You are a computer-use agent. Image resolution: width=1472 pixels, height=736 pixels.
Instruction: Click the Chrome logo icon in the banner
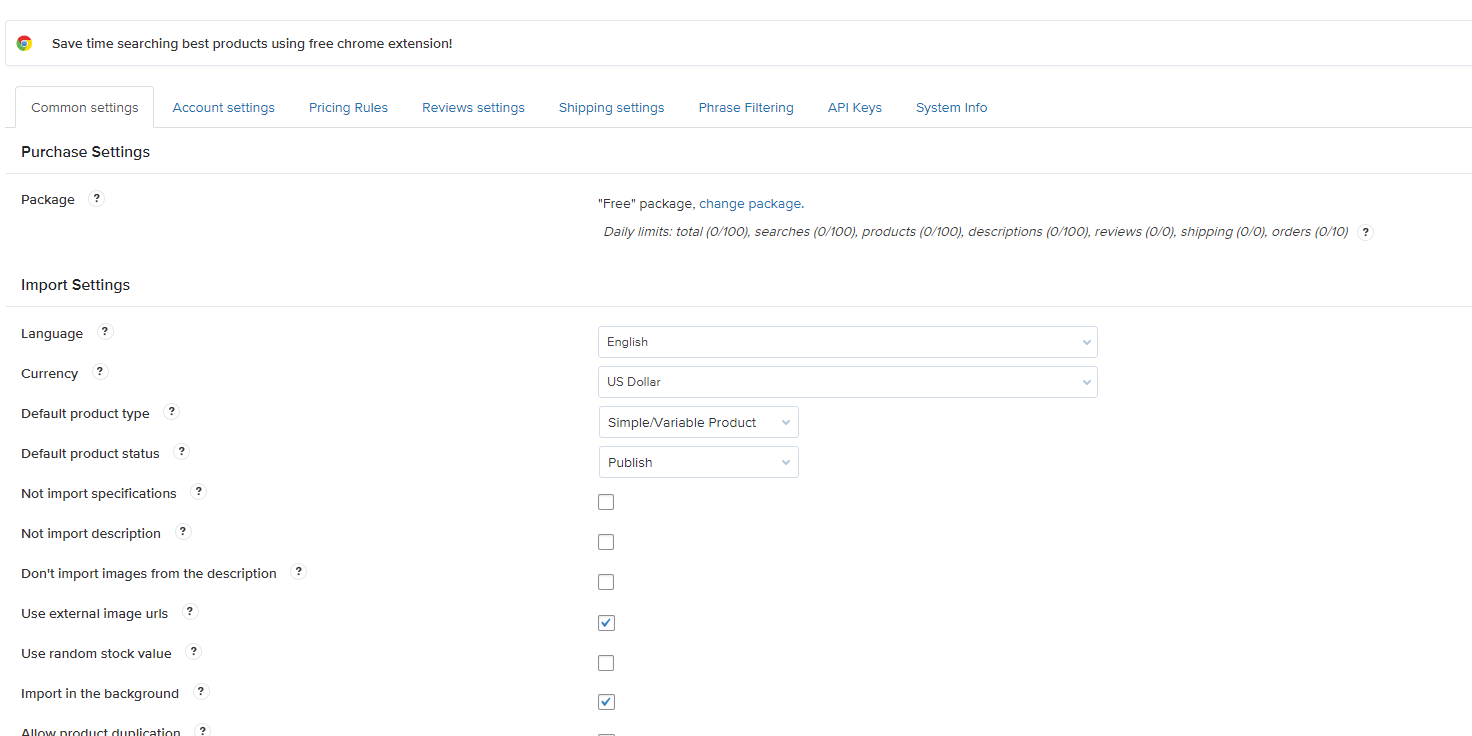[x=24, y=44]
